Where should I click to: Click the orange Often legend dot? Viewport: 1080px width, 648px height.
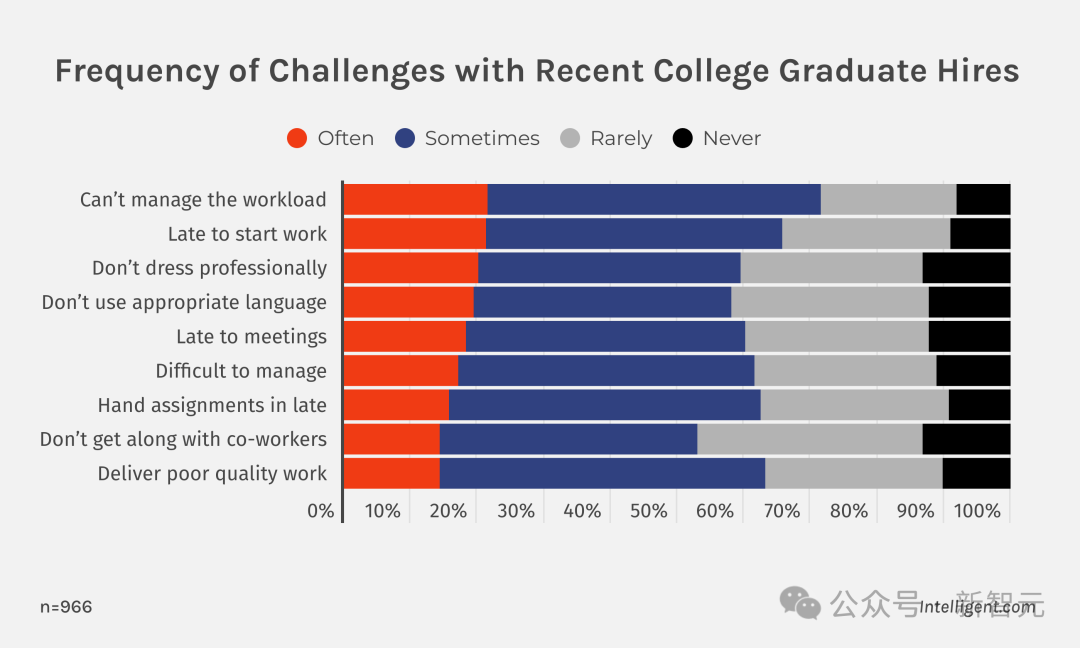coord(297,138)
